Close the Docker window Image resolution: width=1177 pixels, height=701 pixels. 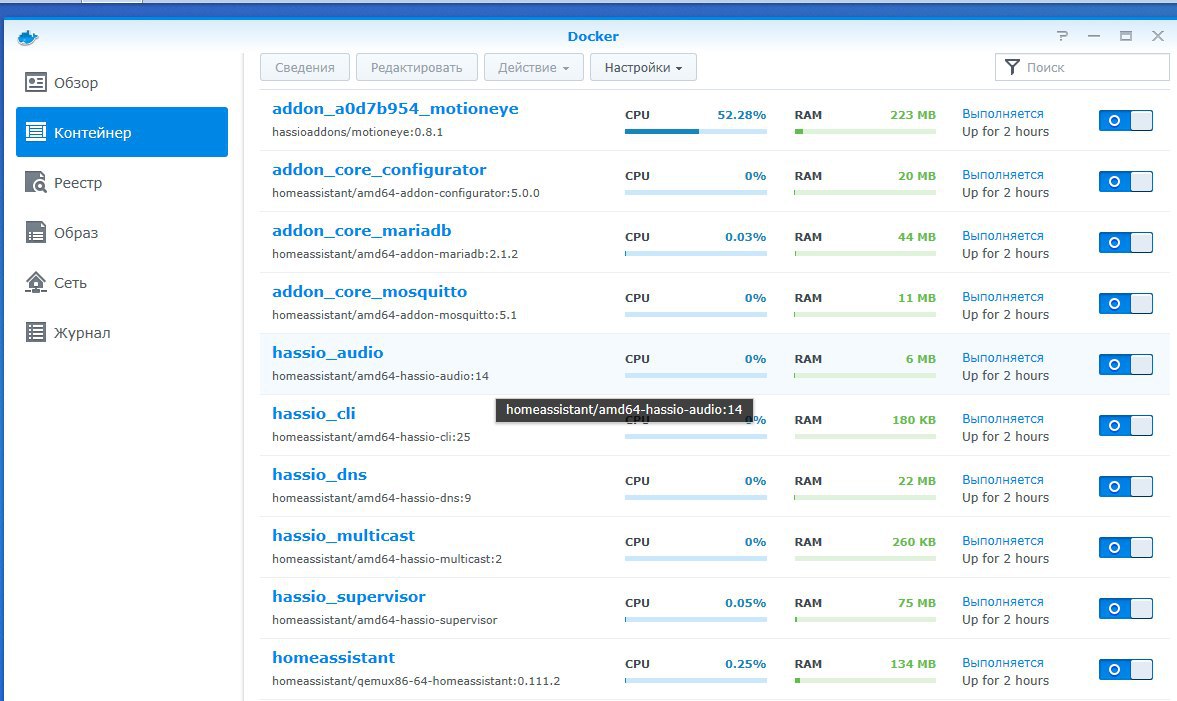pyautogui.click(x=1157, y=36)
